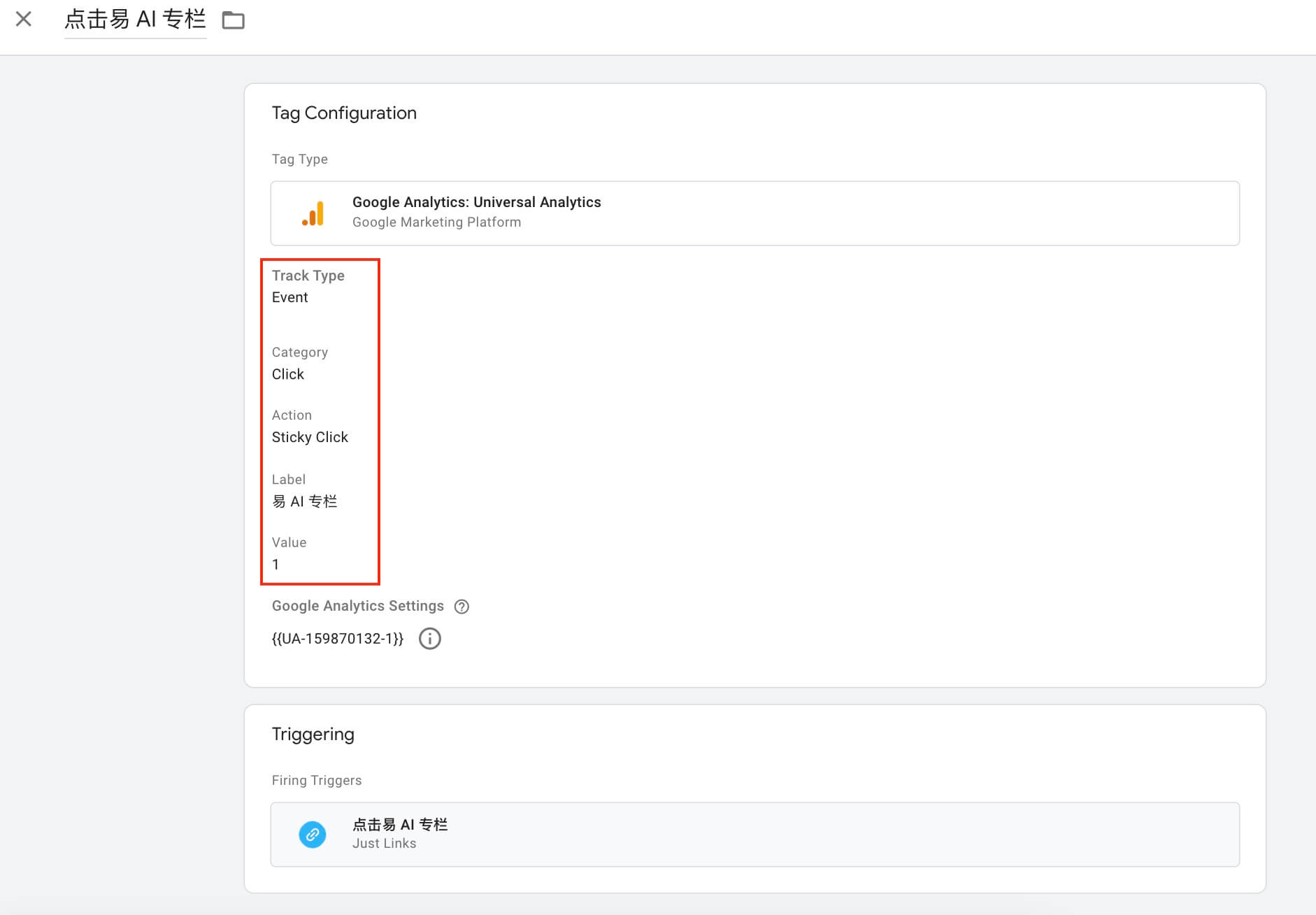This screenshot has height=915, width=1316.
Task: Click the Tag Type label
Action: coord(299,159)
